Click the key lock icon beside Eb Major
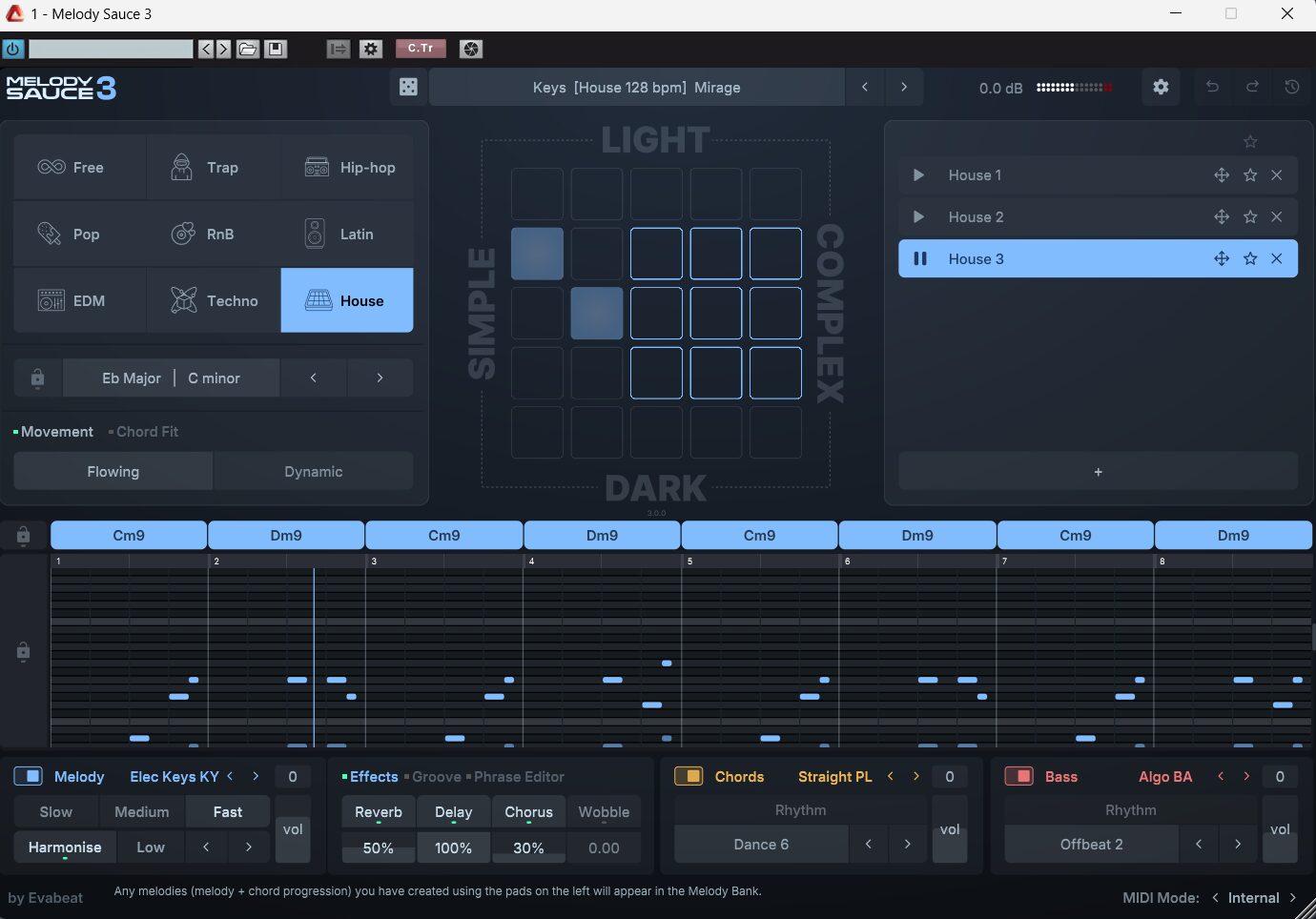1316x919 pixels. click(37, 378)
